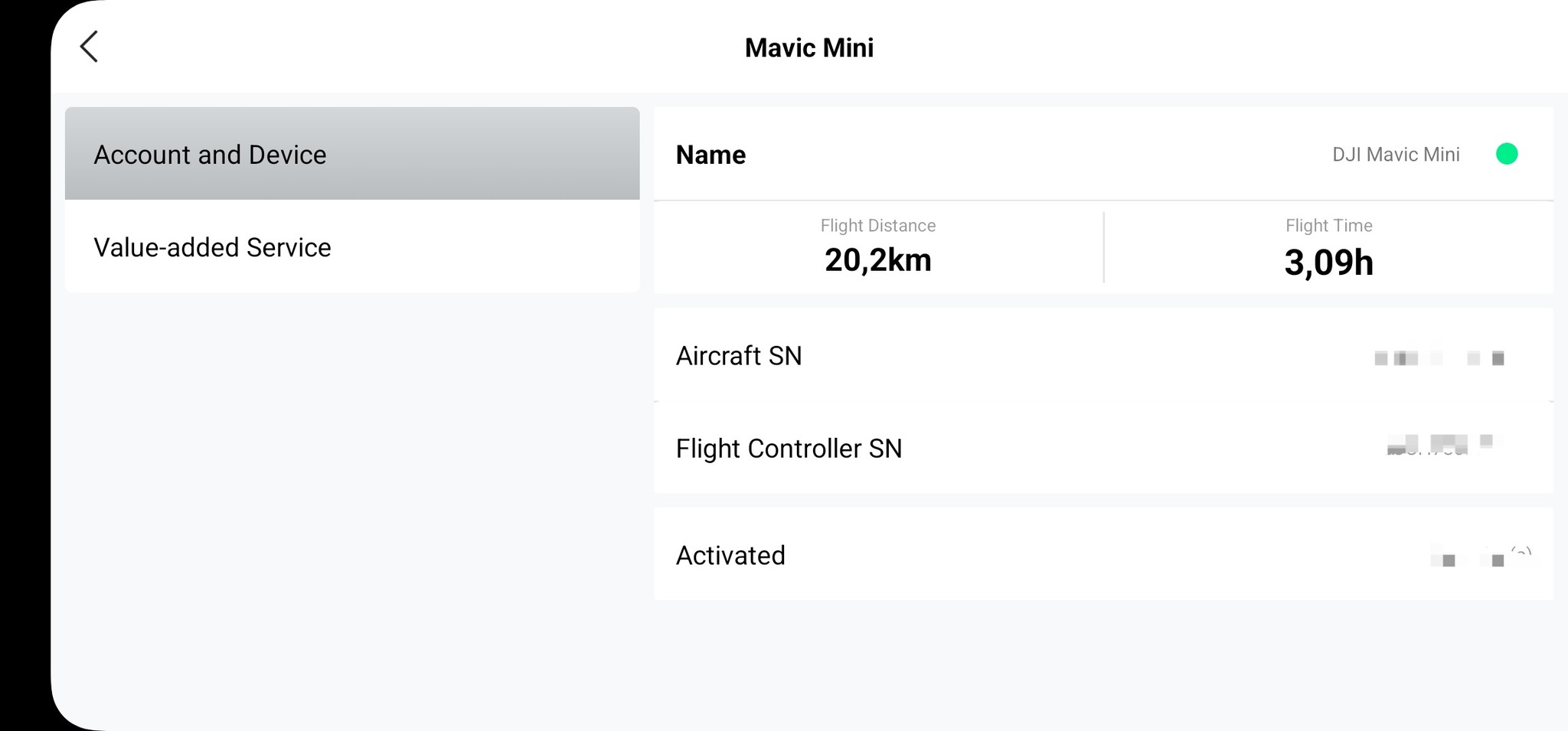The image size is (1568, 731).
Task: Select the Account and Device tab
Action: 352,154
